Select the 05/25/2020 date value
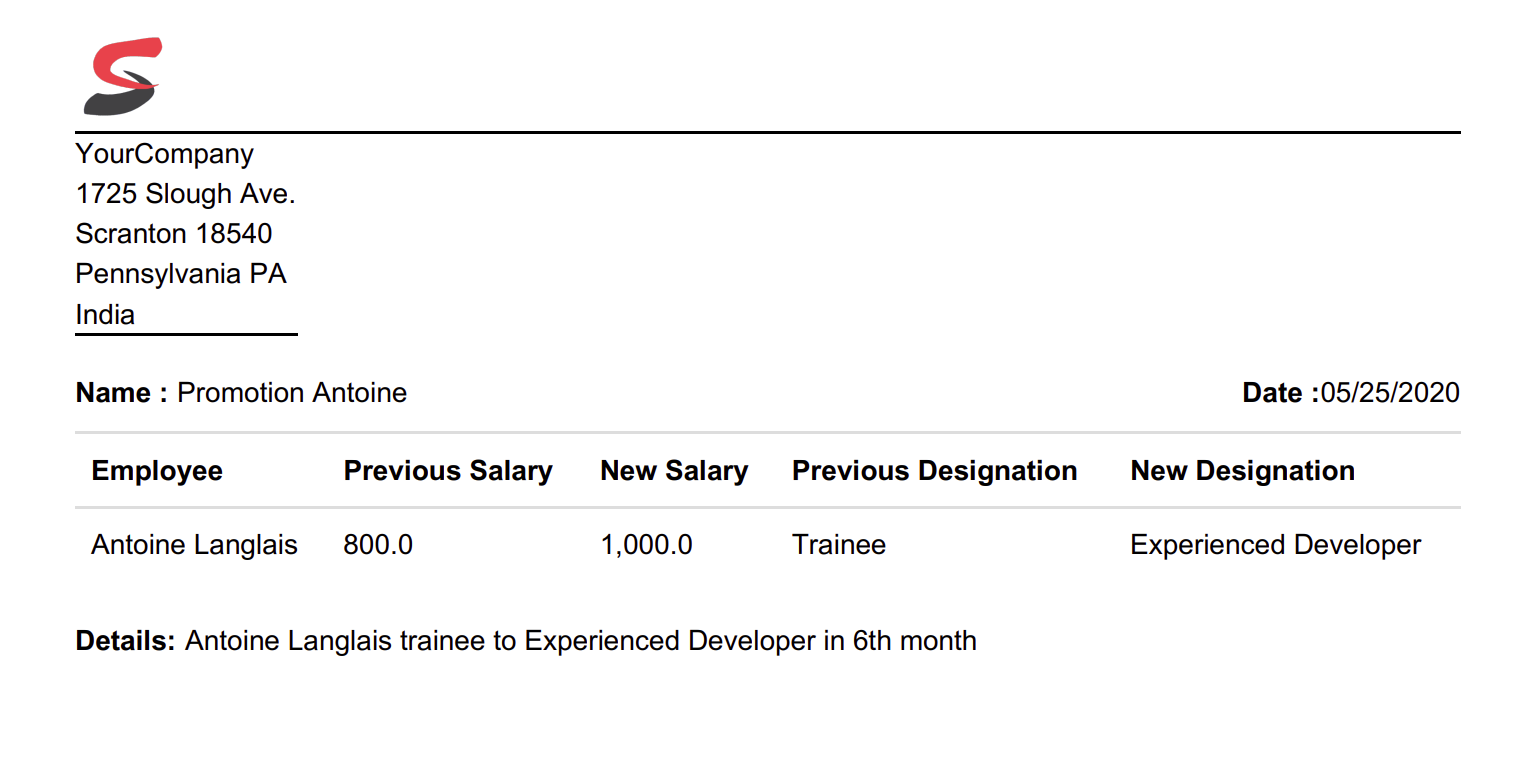This screenshot has width=1529, height=757. pyautogui.click(x=1390, y=393)
